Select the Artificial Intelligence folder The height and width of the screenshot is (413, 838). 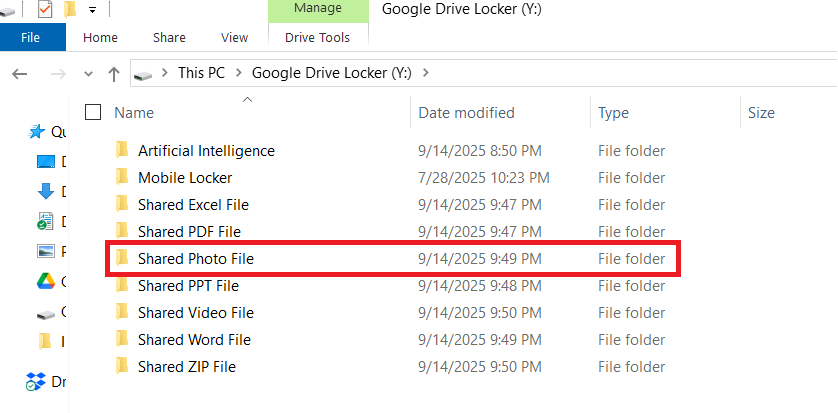tap(206, 151)
